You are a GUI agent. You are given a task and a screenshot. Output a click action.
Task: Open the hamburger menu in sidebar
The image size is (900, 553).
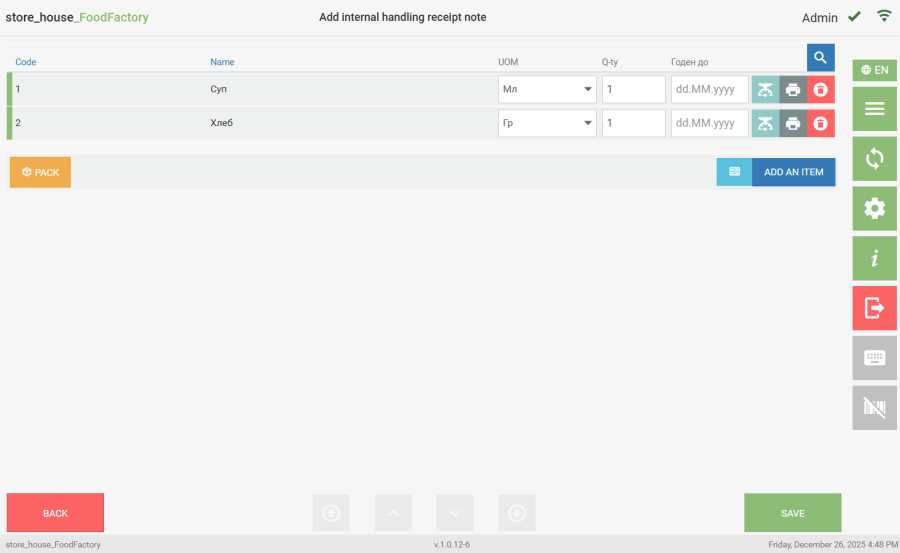(x=874, y=109)
